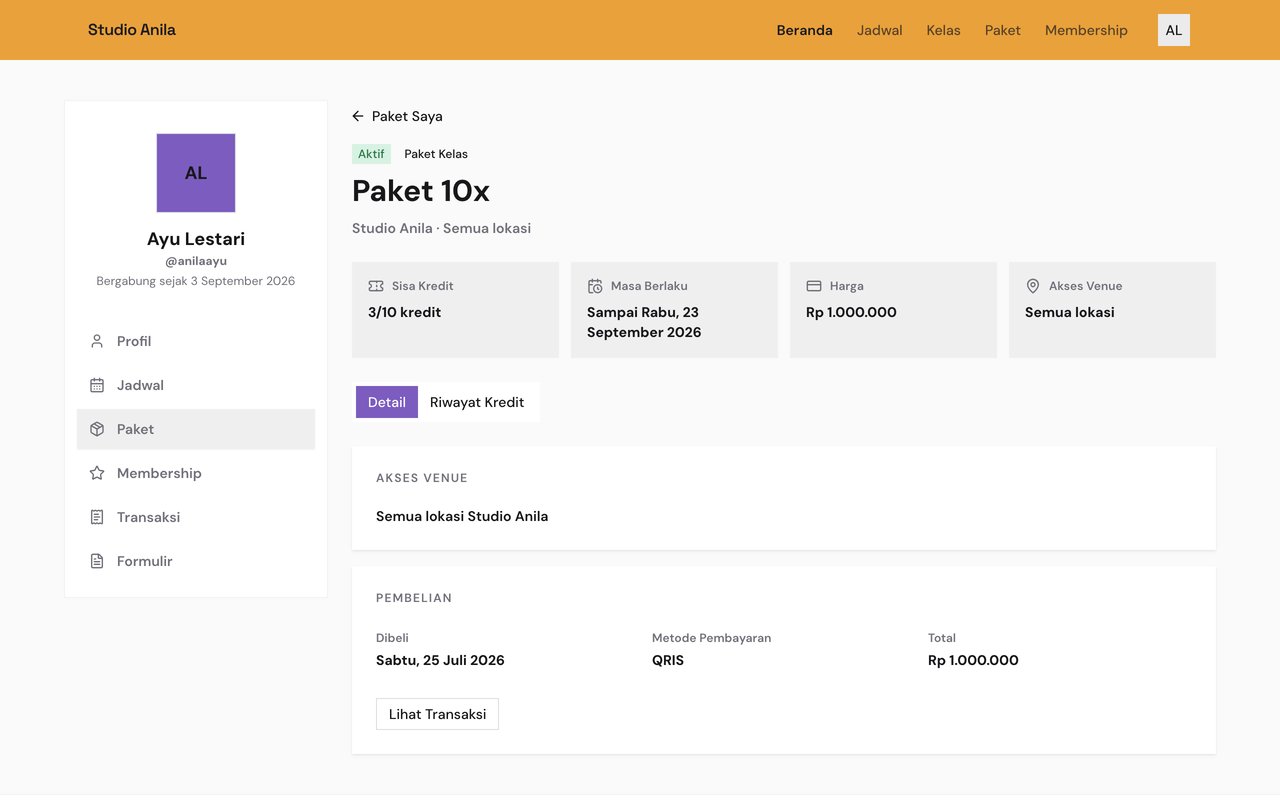Open Kelas in top navigation
This screenshot has width=1280, height=800.
click(x=944, y=30)
